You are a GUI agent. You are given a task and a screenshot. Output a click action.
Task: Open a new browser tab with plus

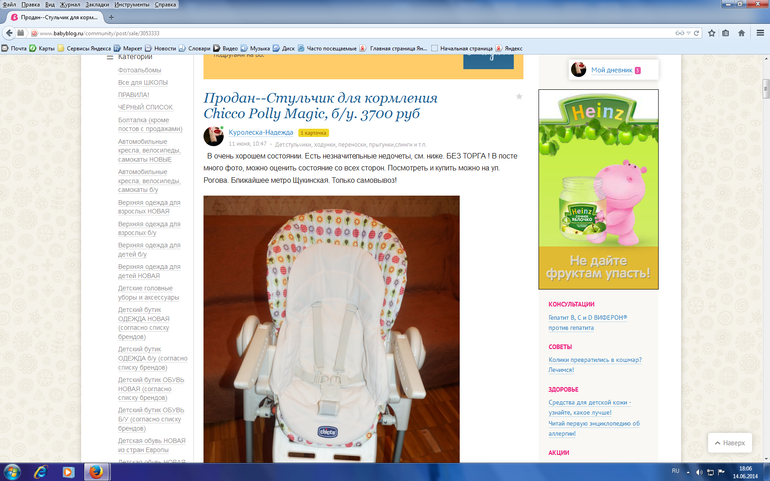pyautogui.click(x=111, y=17)
